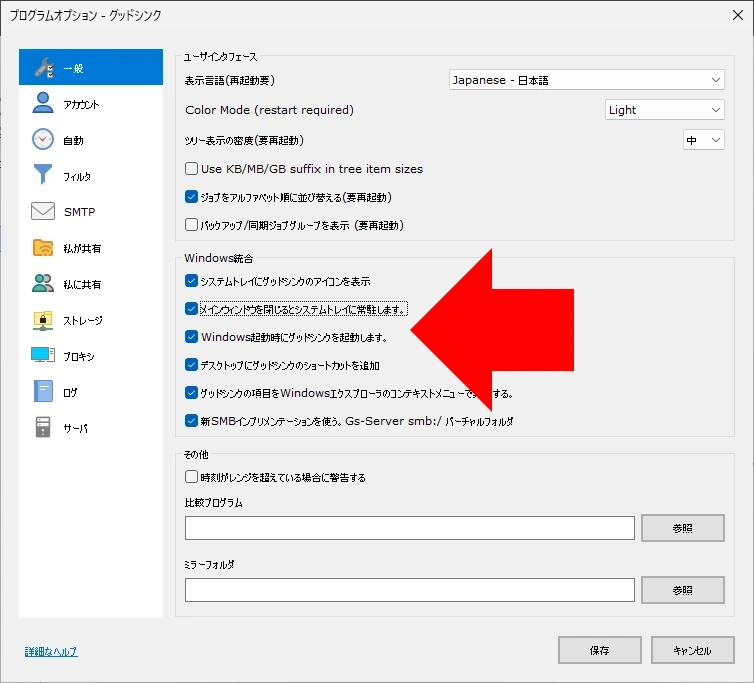Open the サーバ server icon
Viewport: 754px width, 683px height.
(43, 427)
